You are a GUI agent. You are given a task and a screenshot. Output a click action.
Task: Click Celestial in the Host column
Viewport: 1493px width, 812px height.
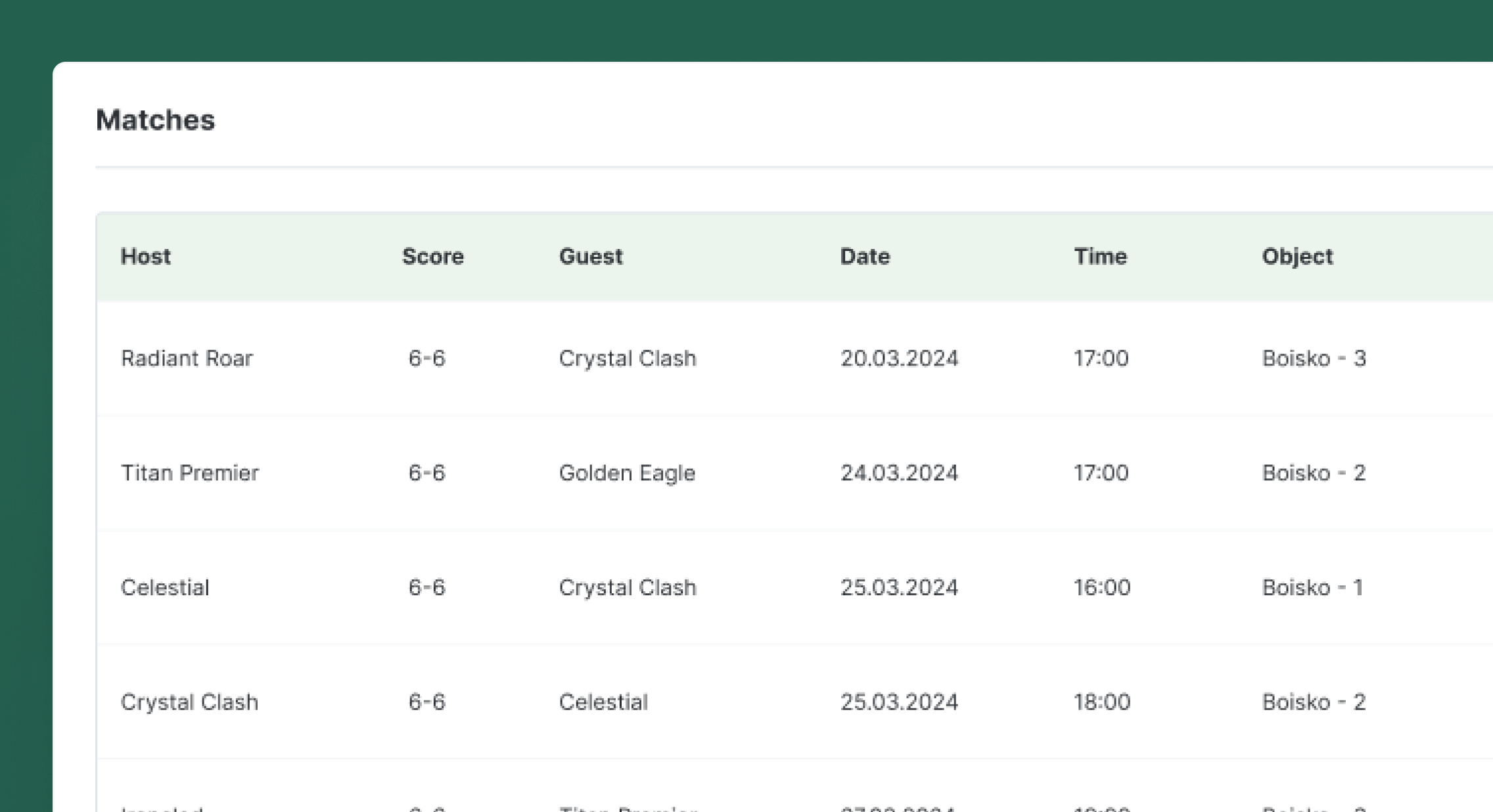[164, 587]
